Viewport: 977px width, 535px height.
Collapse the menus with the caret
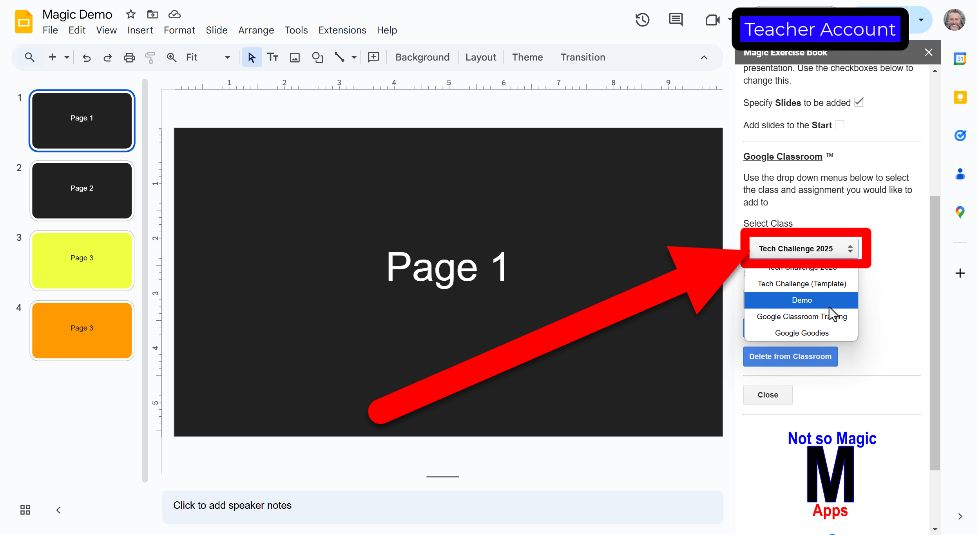[x=704, y=57]
